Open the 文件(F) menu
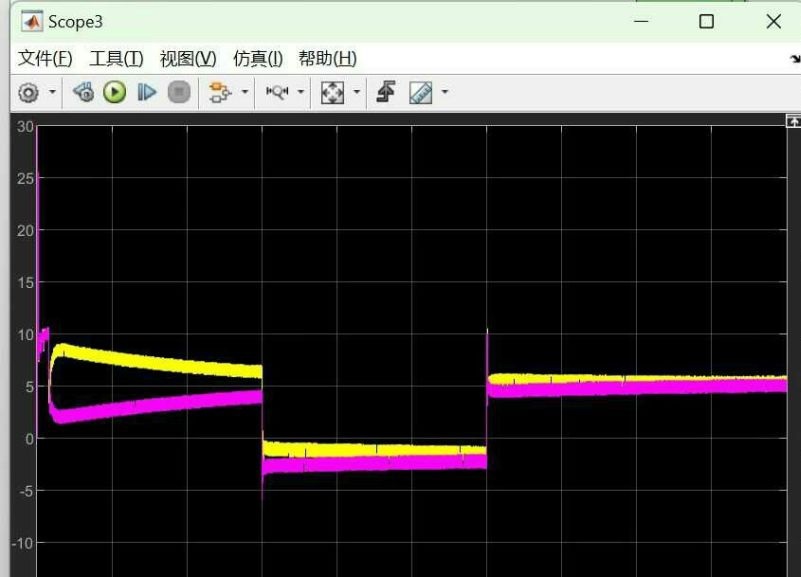 [45, 58]
